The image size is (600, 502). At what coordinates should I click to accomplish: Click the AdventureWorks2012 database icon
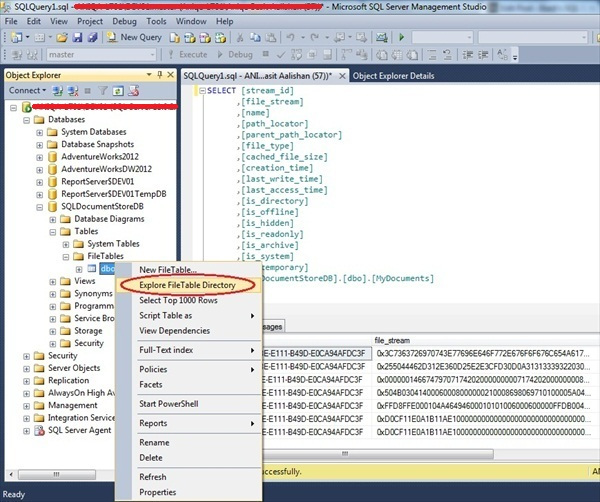(54, 157)
